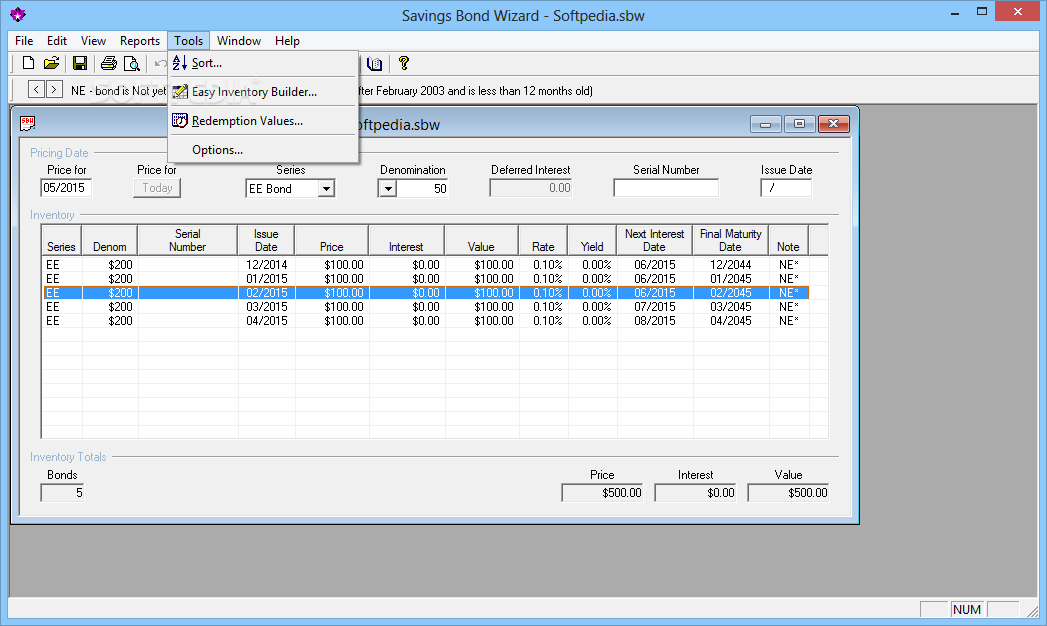Open the Edit menu
This screenshot has width=1047, height=626.
[57, 41]
